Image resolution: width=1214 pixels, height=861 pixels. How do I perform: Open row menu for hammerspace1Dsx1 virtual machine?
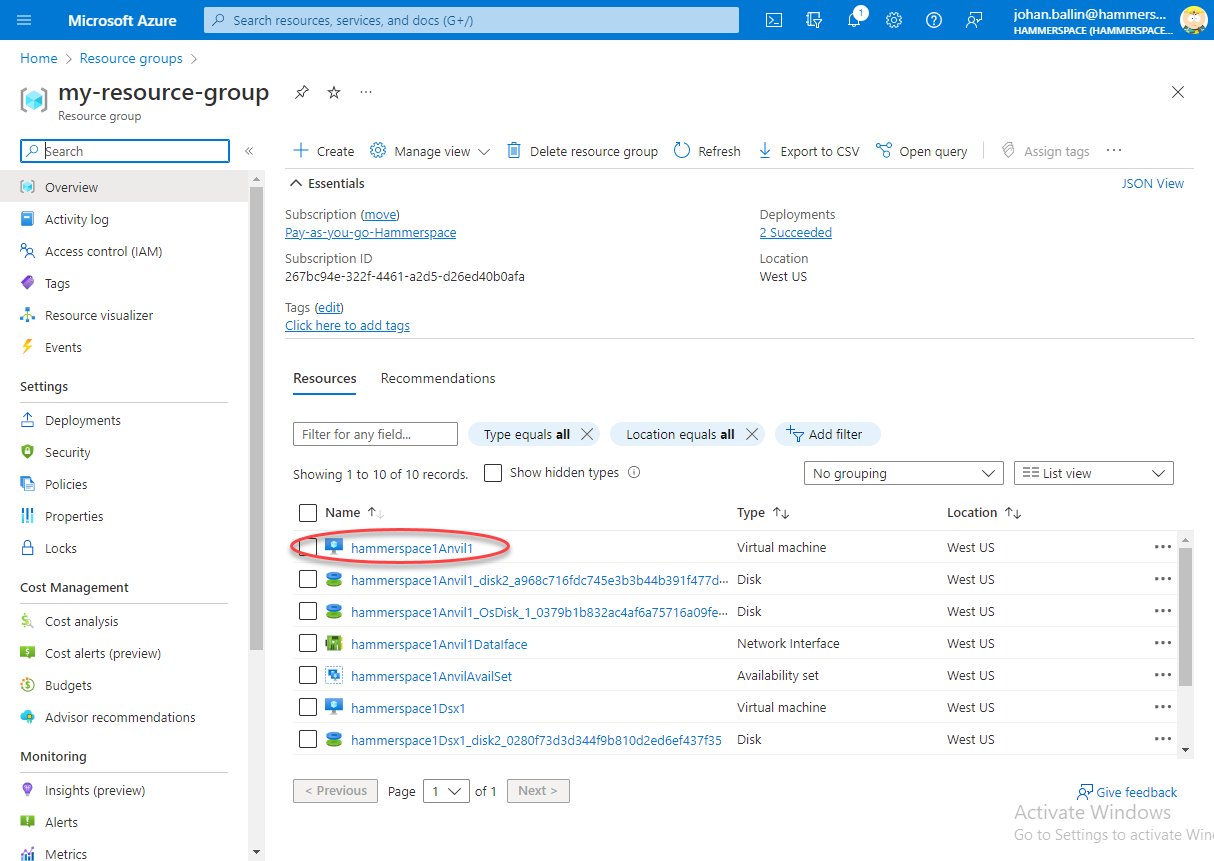(x=1162, y=707)
